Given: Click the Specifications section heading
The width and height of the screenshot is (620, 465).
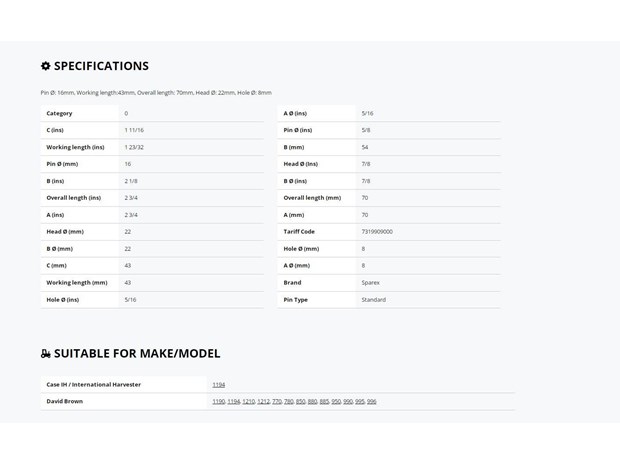Looking at the screenshot, I should click(101, 66).
